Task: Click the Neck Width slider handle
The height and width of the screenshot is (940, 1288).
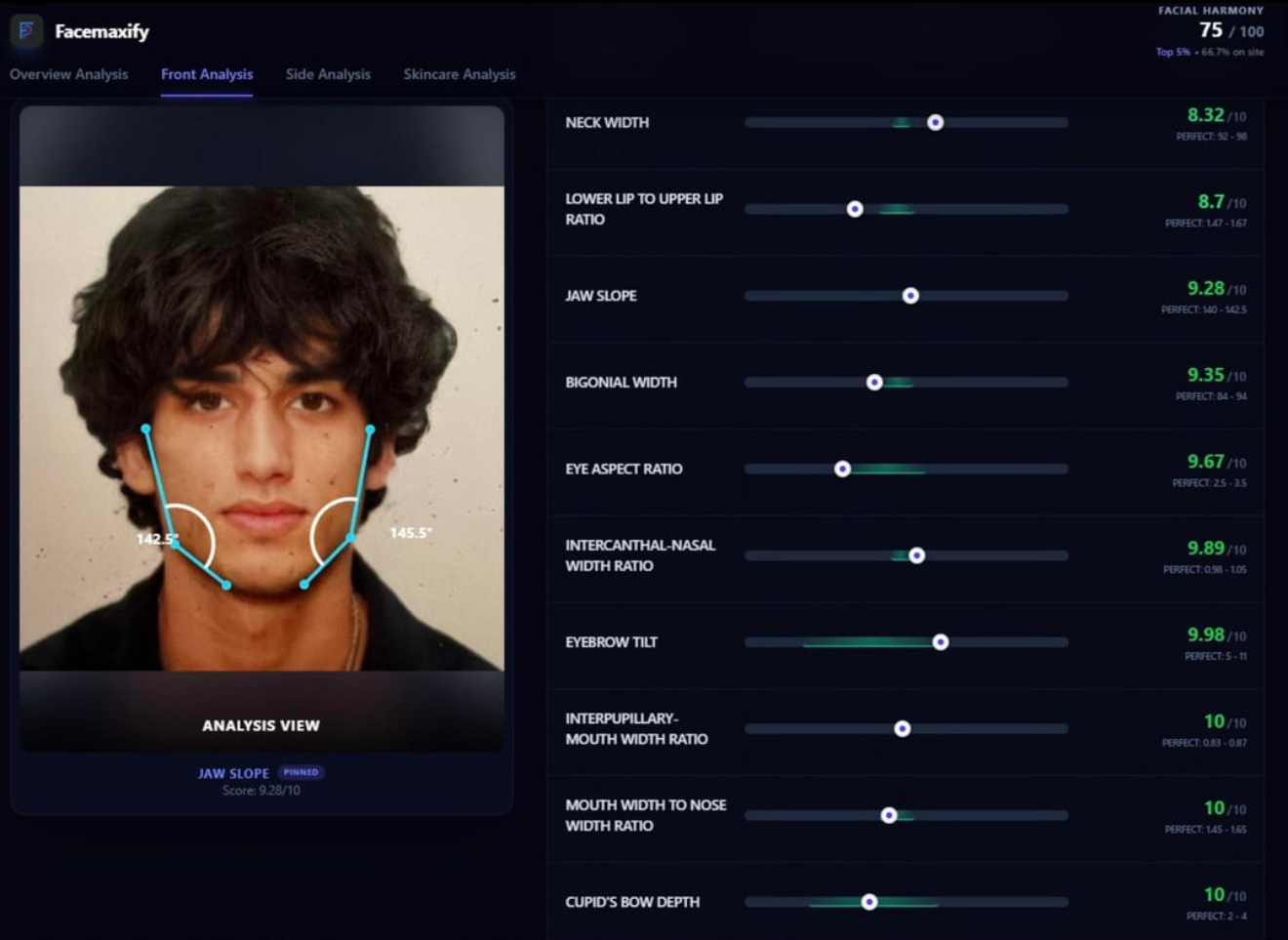Action: [936, 122]
